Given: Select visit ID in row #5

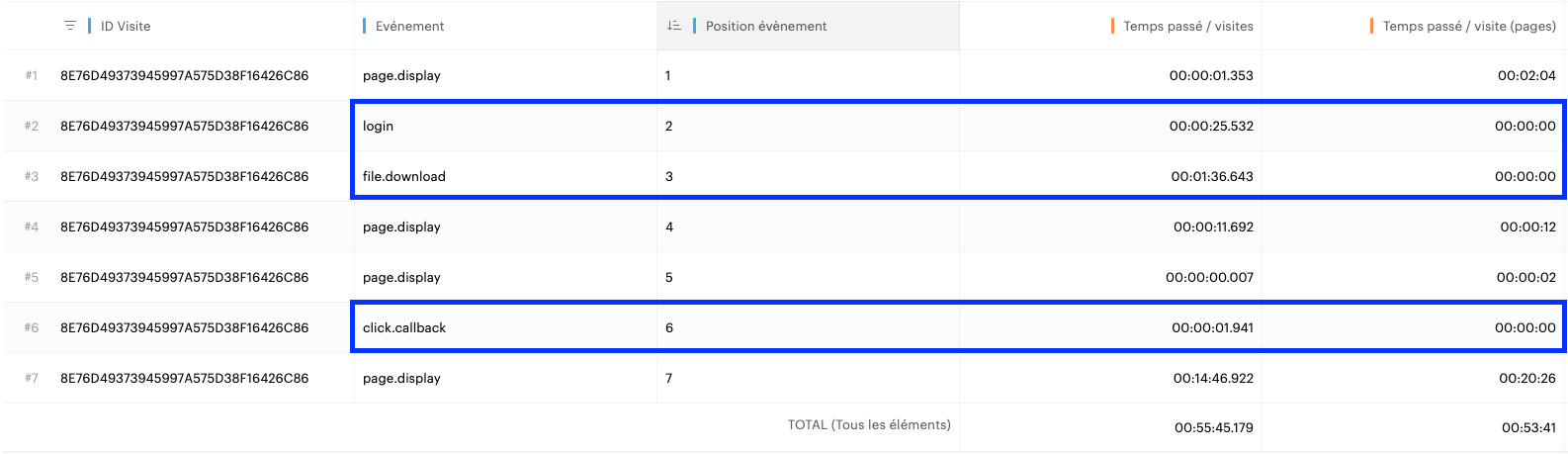Looking at the screenshot, I should pyautogui.click(x=184, y=277).
